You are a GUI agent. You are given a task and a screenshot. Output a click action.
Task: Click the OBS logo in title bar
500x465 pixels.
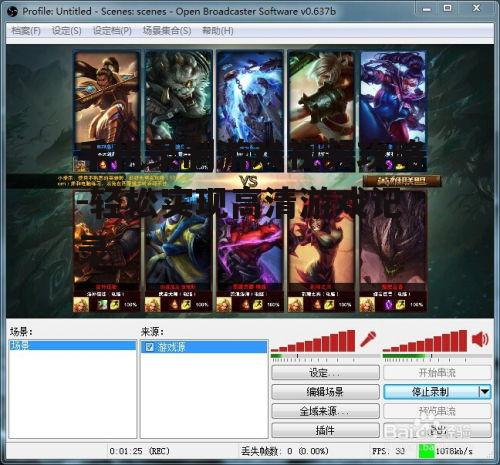click(12, 12)
